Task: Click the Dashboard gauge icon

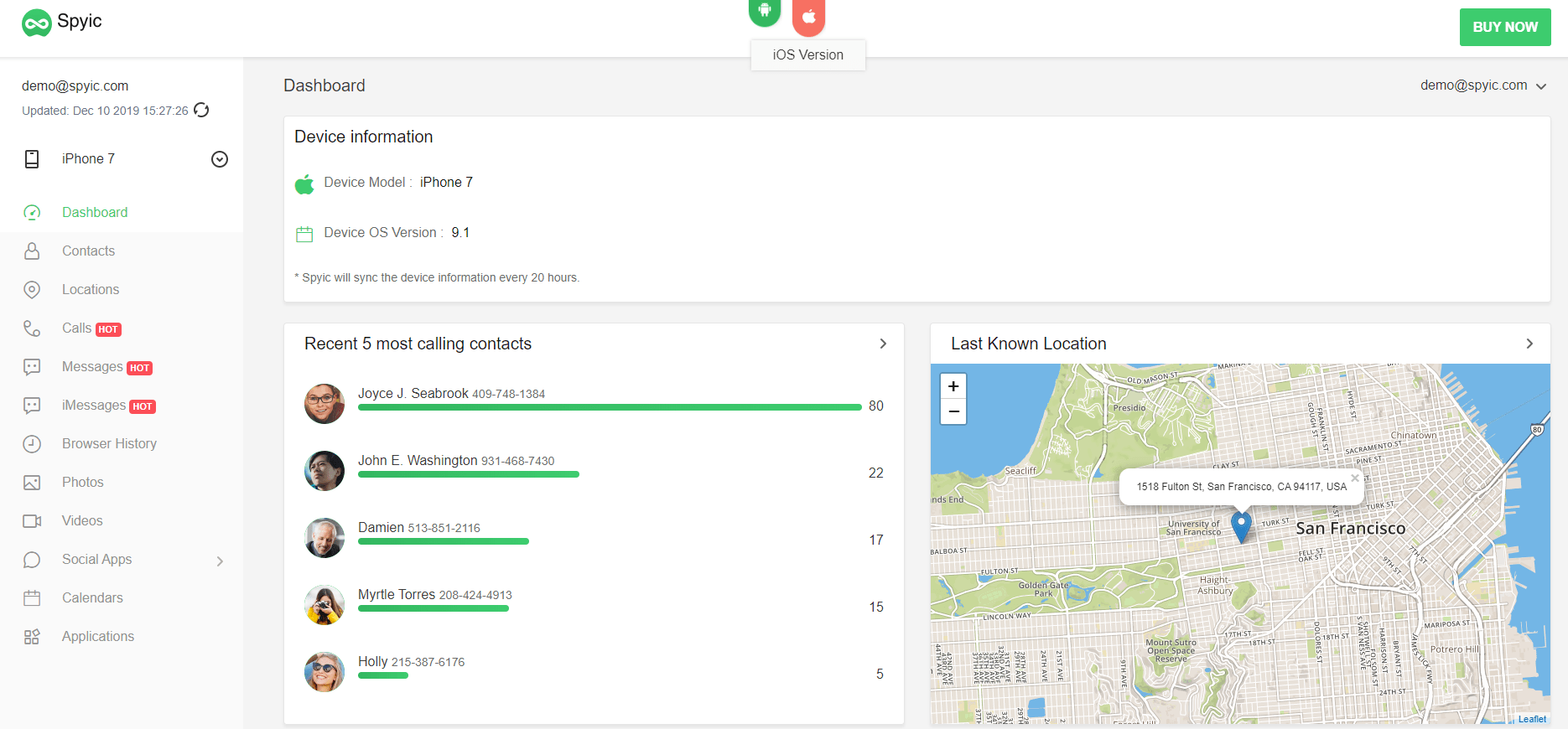Action: tap(32, 213)
